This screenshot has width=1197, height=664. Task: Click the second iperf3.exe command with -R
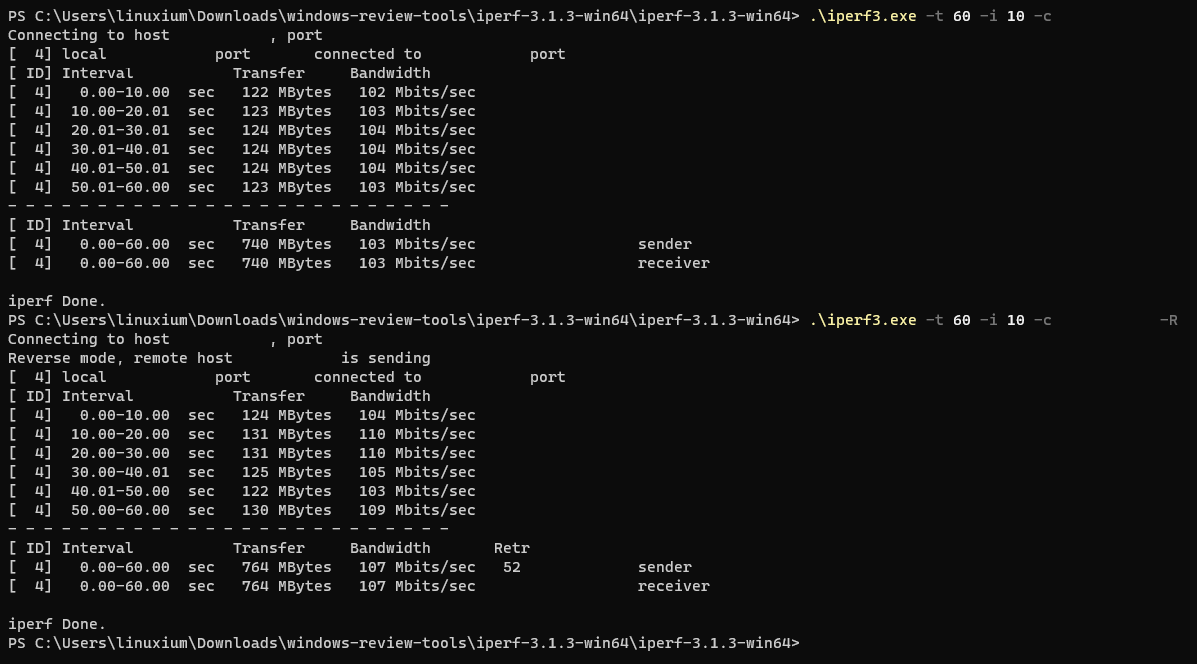coord(993,321)
